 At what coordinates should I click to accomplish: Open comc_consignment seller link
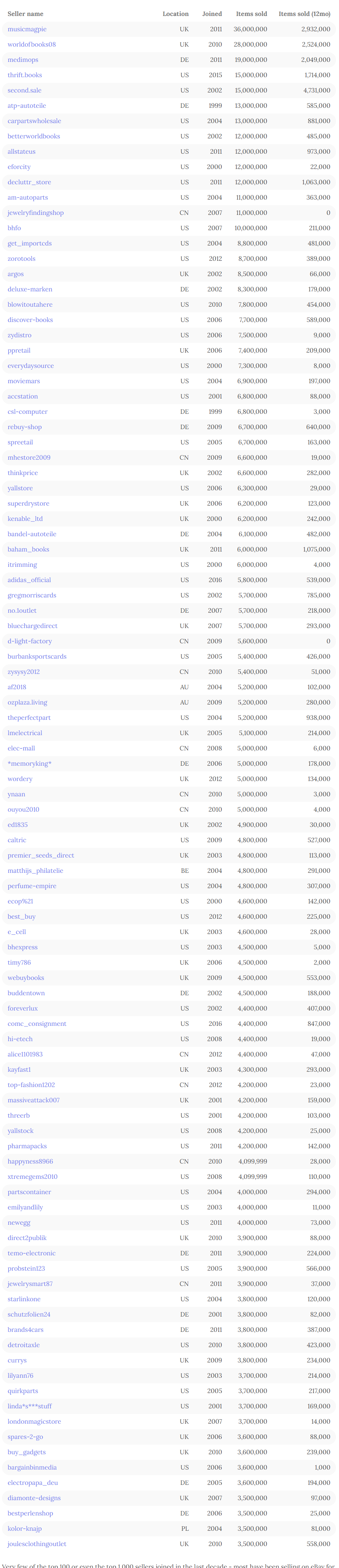pyautogui.click(x=37, y=1024)
